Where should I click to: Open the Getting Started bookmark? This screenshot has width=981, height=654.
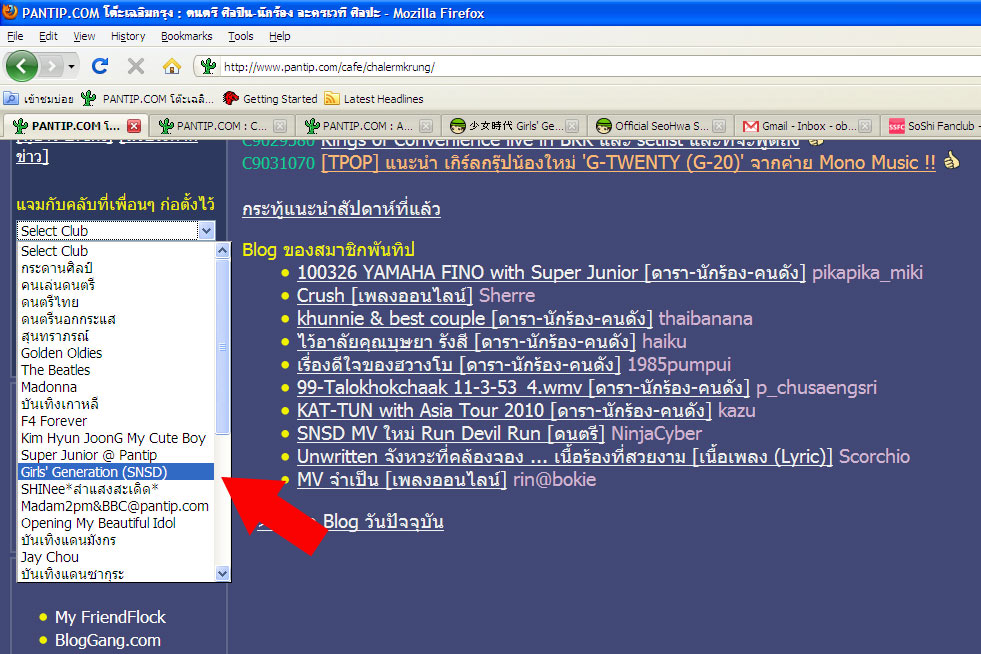pos(270,99)
